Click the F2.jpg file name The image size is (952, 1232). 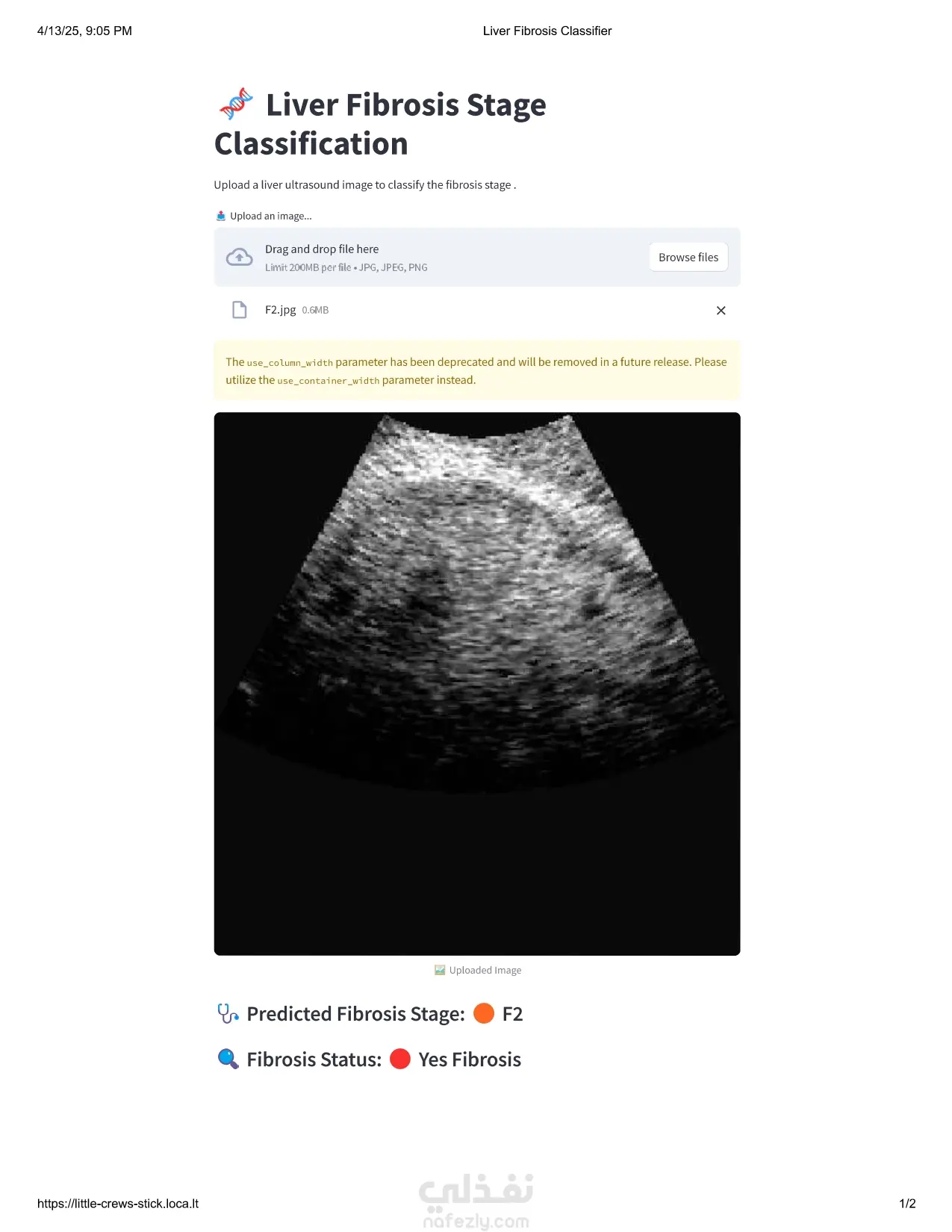point(280,310)
